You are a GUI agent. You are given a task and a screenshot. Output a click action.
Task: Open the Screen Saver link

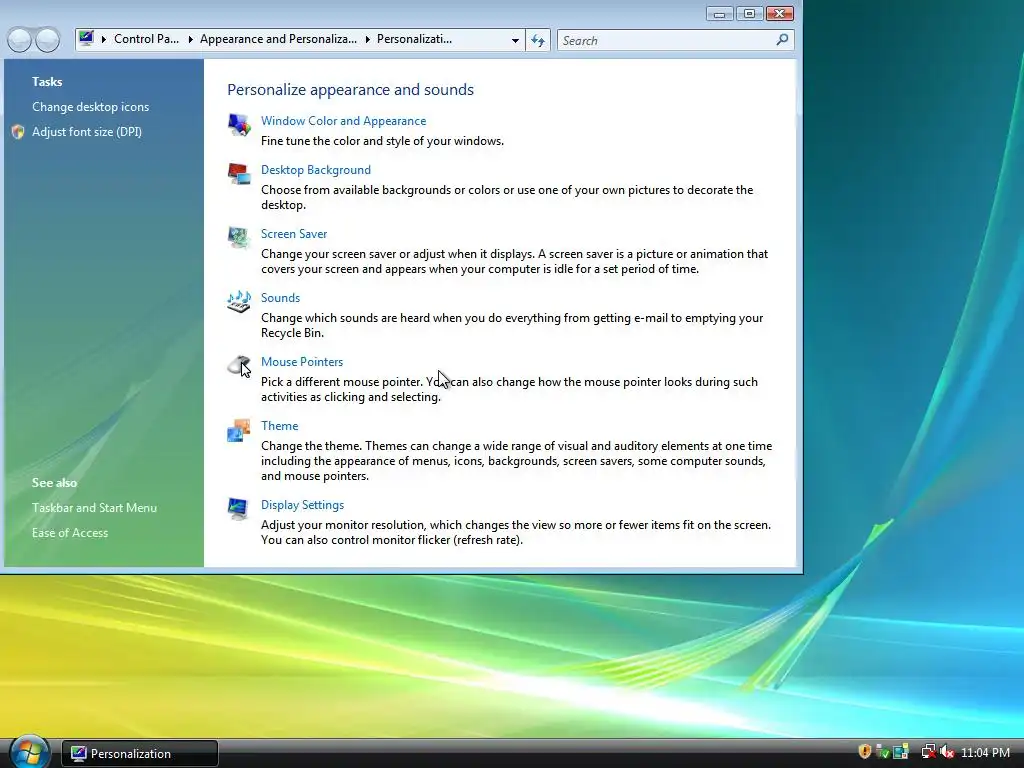point(294,234)
